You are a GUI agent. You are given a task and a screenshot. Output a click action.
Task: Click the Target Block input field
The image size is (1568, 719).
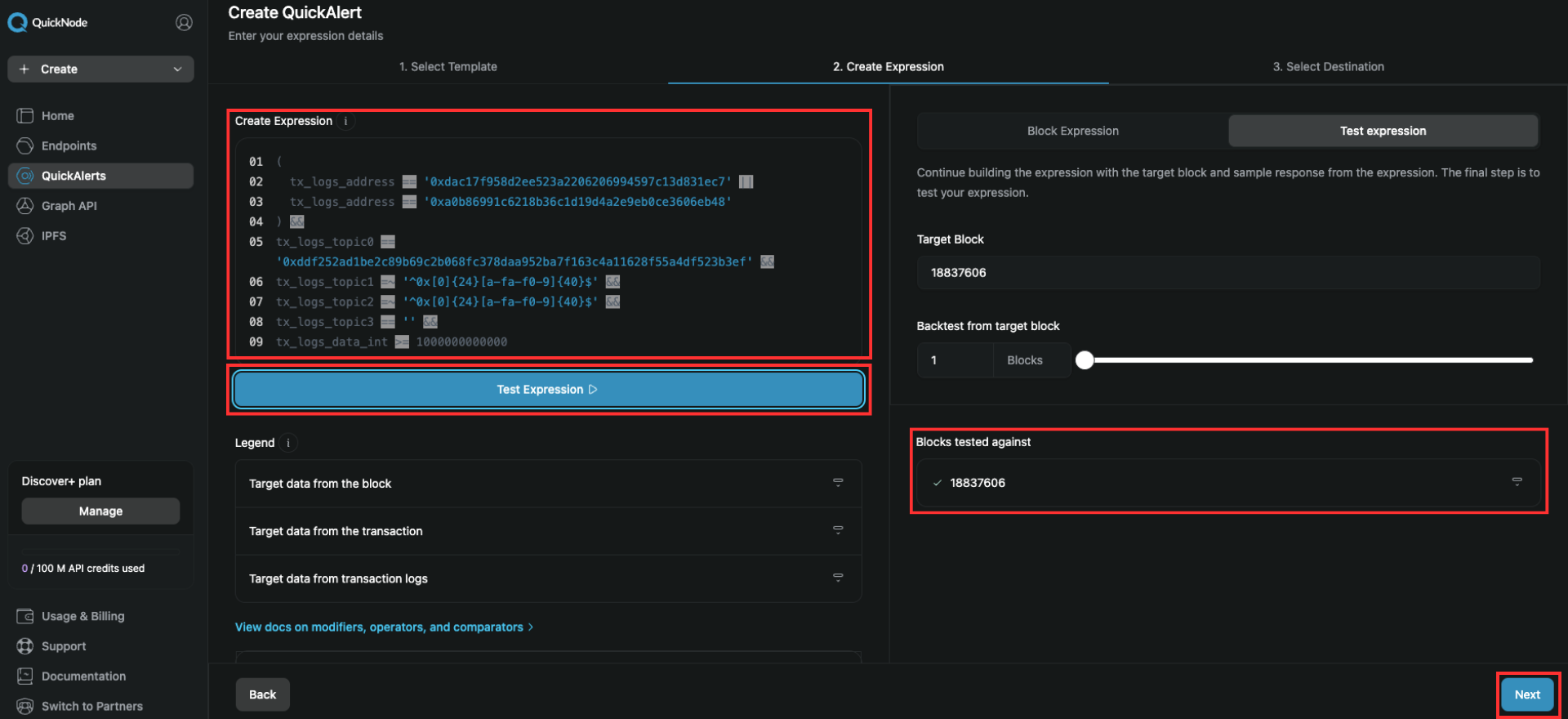click(x=1228, y=272)
